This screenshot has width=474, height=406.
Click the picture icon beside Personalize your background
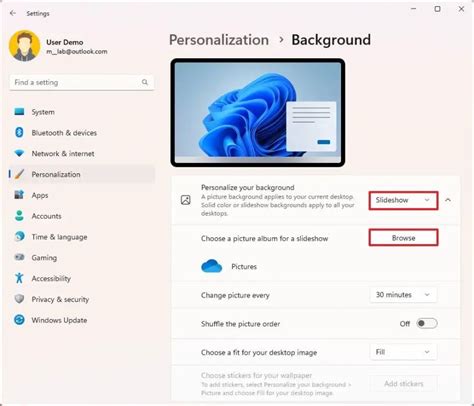(x=186, y=200)
